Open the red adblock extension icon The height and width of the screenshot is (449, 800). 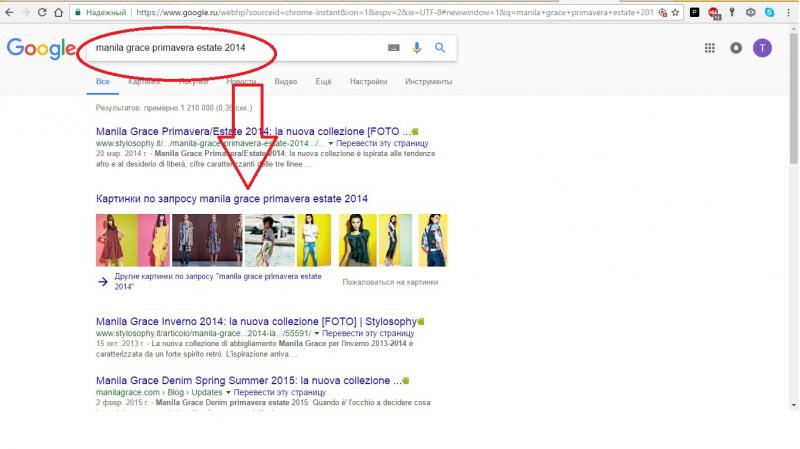[x=714, y=13]
